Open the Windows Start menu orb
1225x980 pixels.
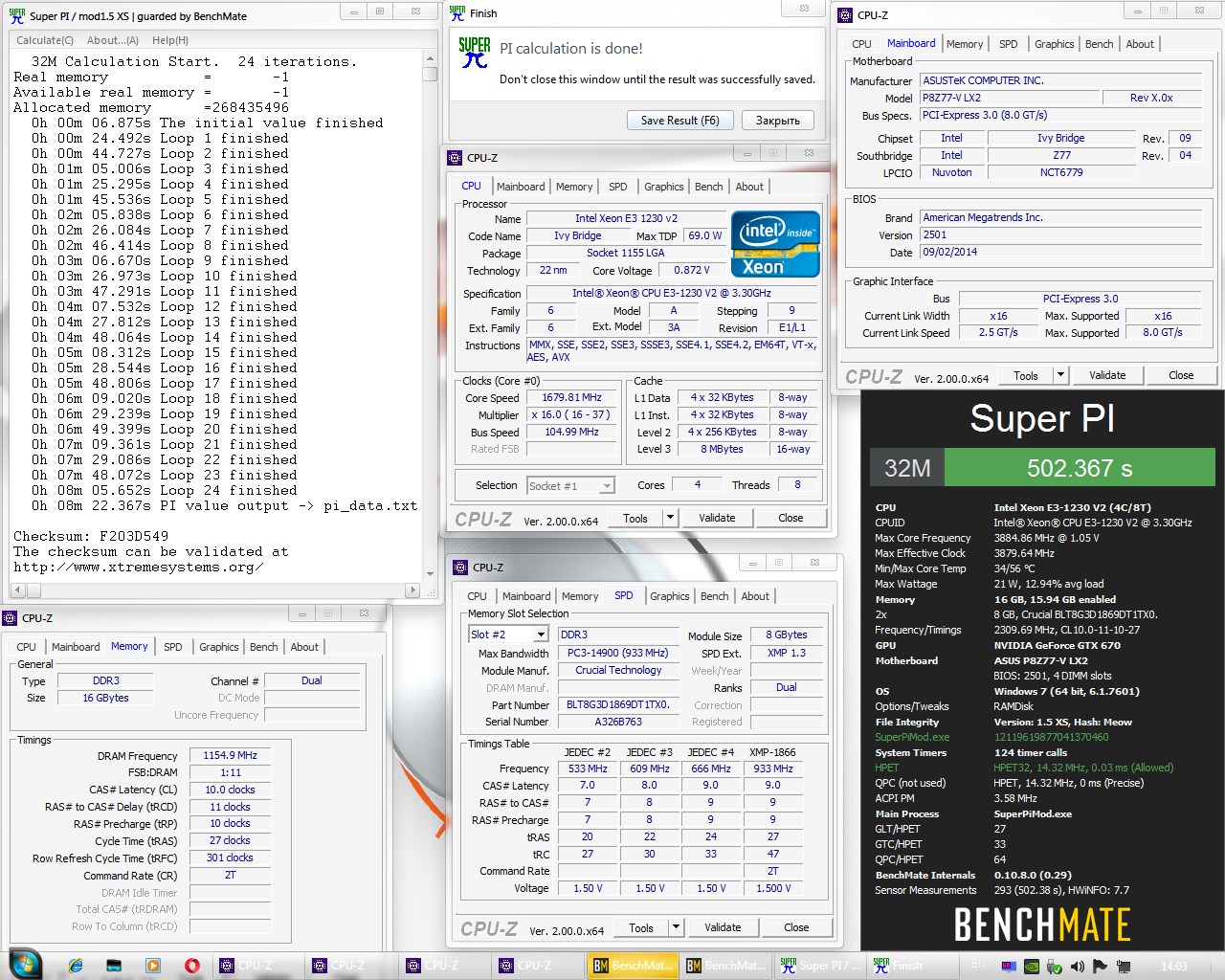(25, 965)
